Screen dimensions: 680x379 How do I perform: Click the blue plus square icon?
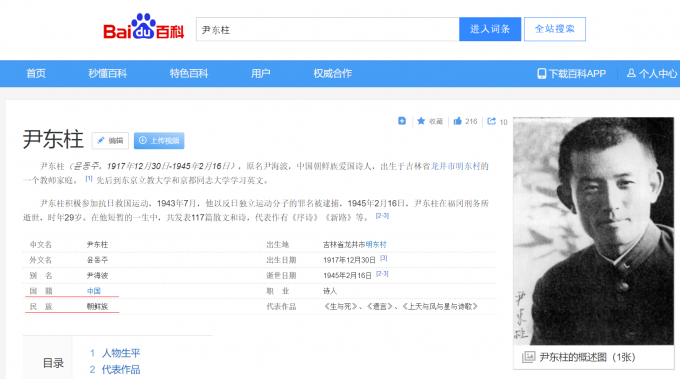402,121
